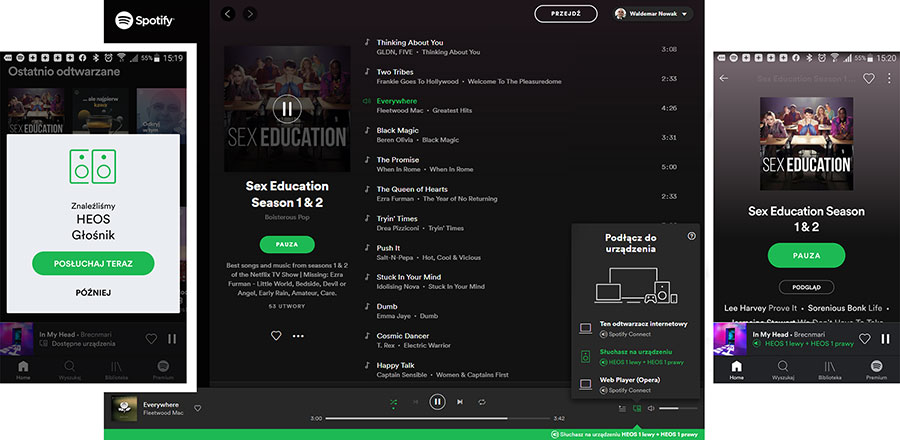Screen dimensions: 900x440
Task: Select the track The Promise
Action: (398, 159)
